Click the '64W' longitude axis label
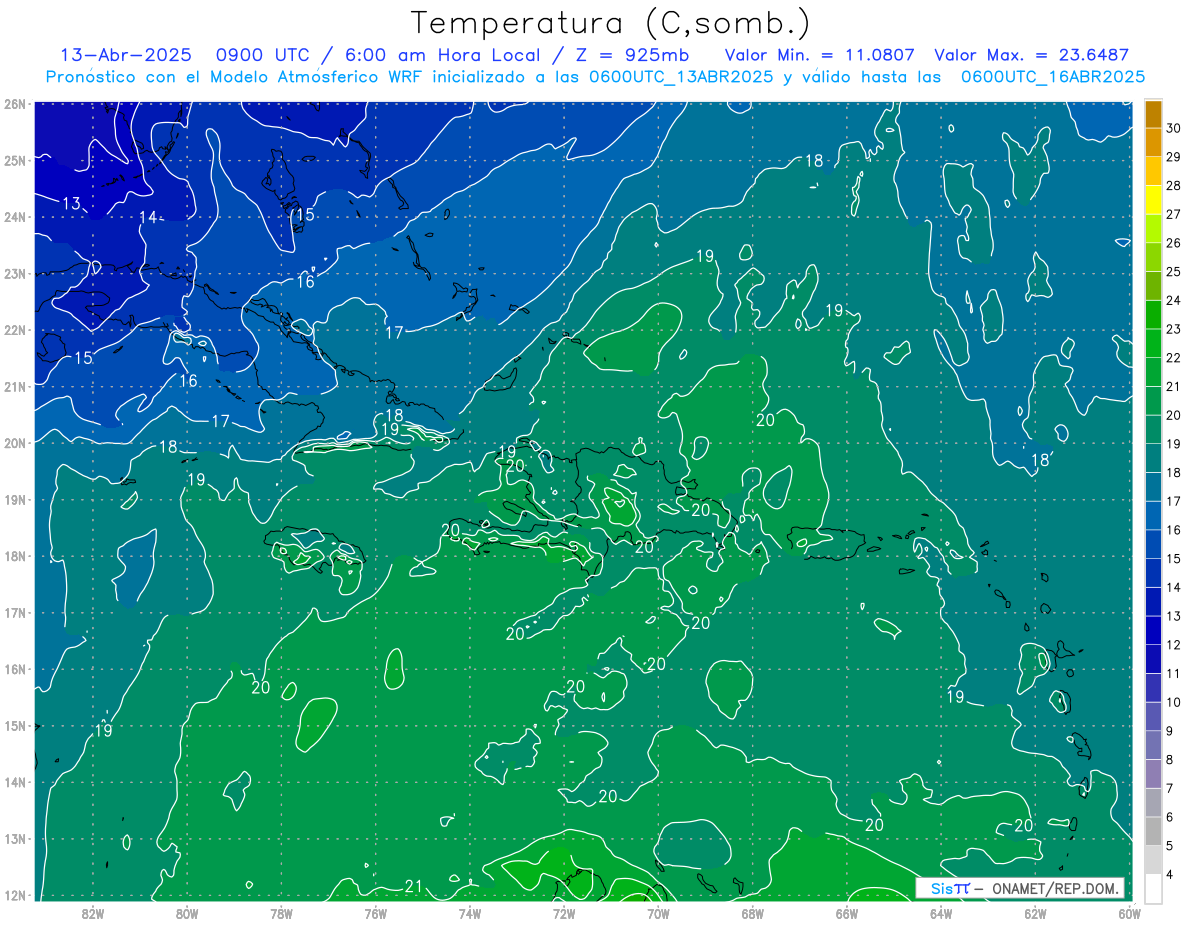Viewport: 1200px width, 927px height. coord(940,913)
